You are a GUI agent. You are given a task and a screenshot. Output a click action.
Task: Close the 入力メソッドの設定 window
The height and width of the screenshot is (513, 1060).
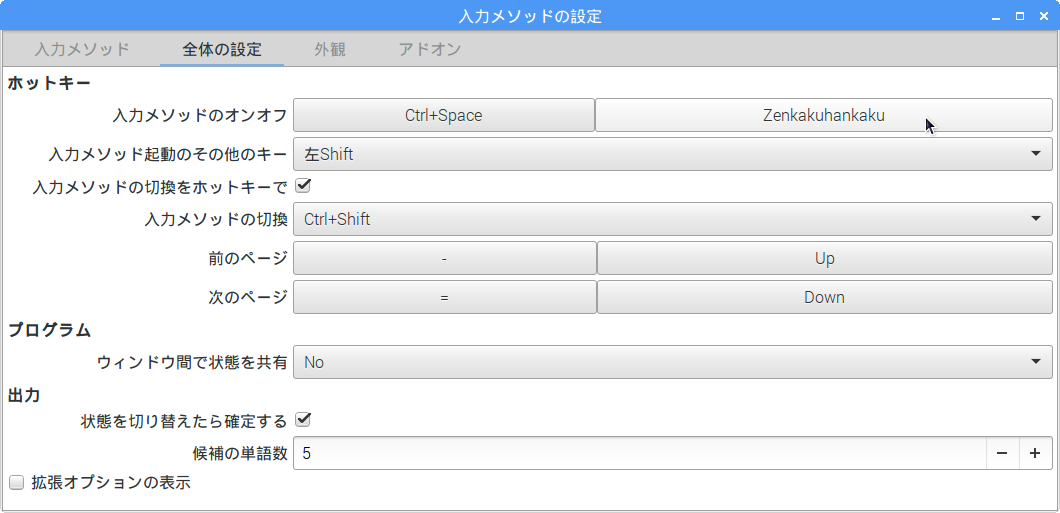(1043, 16)
